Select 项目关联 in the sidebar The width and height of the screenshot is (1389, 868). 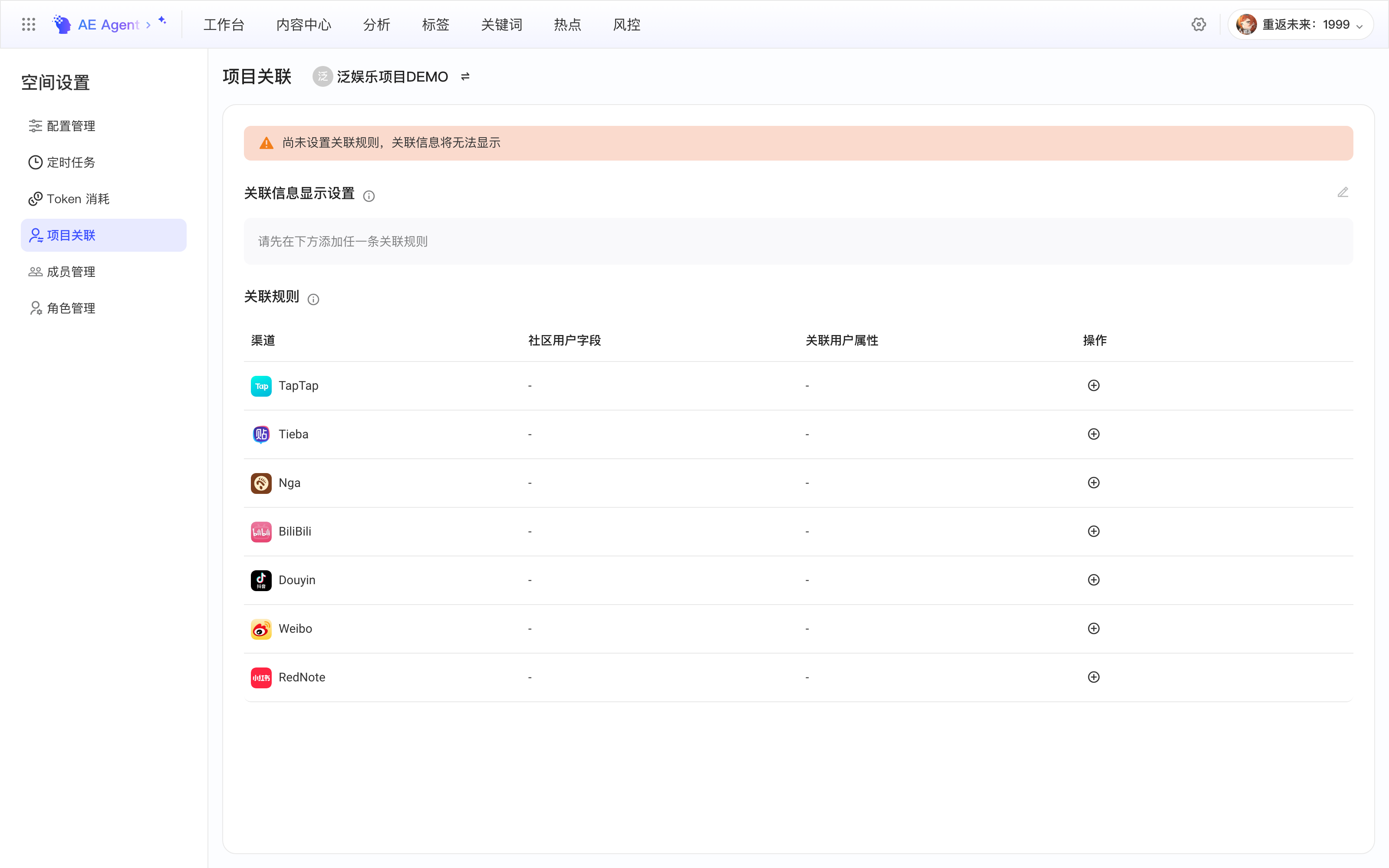104,235
